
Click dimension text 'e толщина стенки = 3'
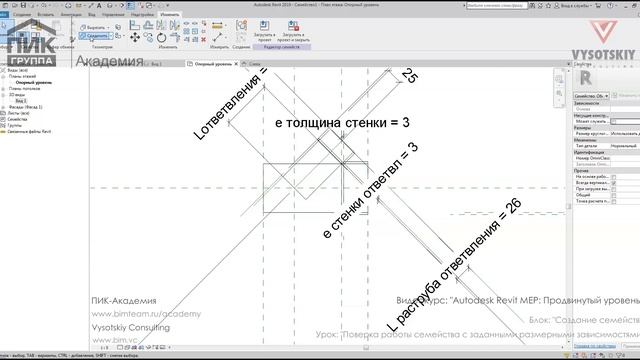(342, 122)
